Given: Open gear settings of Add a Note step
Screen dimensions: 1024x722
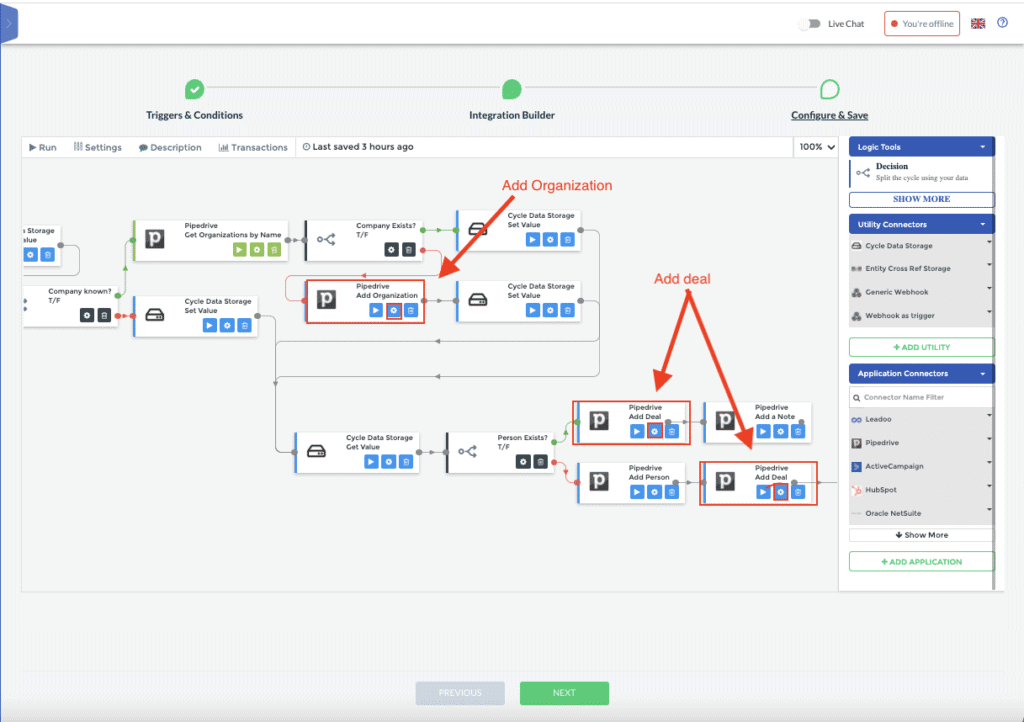Looking at the screenshot, I should coord(780,431).
